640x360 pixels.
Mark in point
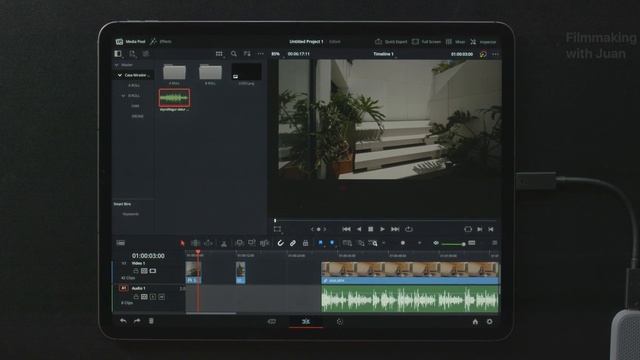[x=480, y=229]
